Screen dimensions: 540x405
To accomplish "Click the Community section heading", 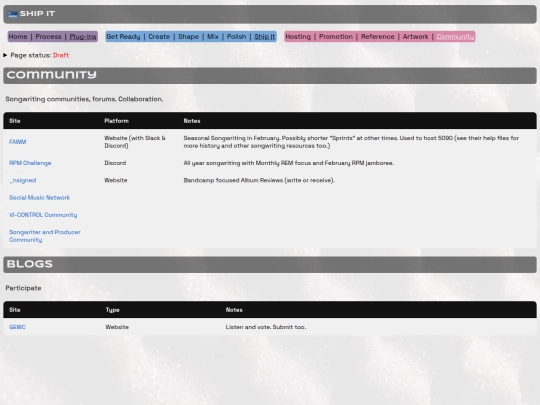I will [x=52, y=75].
